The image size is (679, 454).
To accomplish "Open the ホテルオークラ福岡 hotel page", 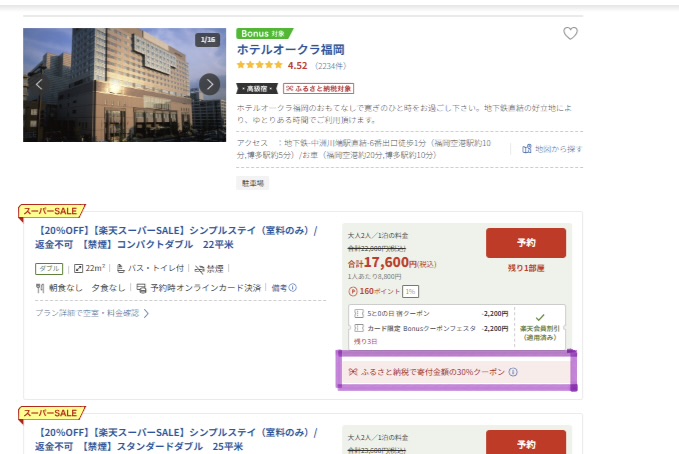I will 290,49.
